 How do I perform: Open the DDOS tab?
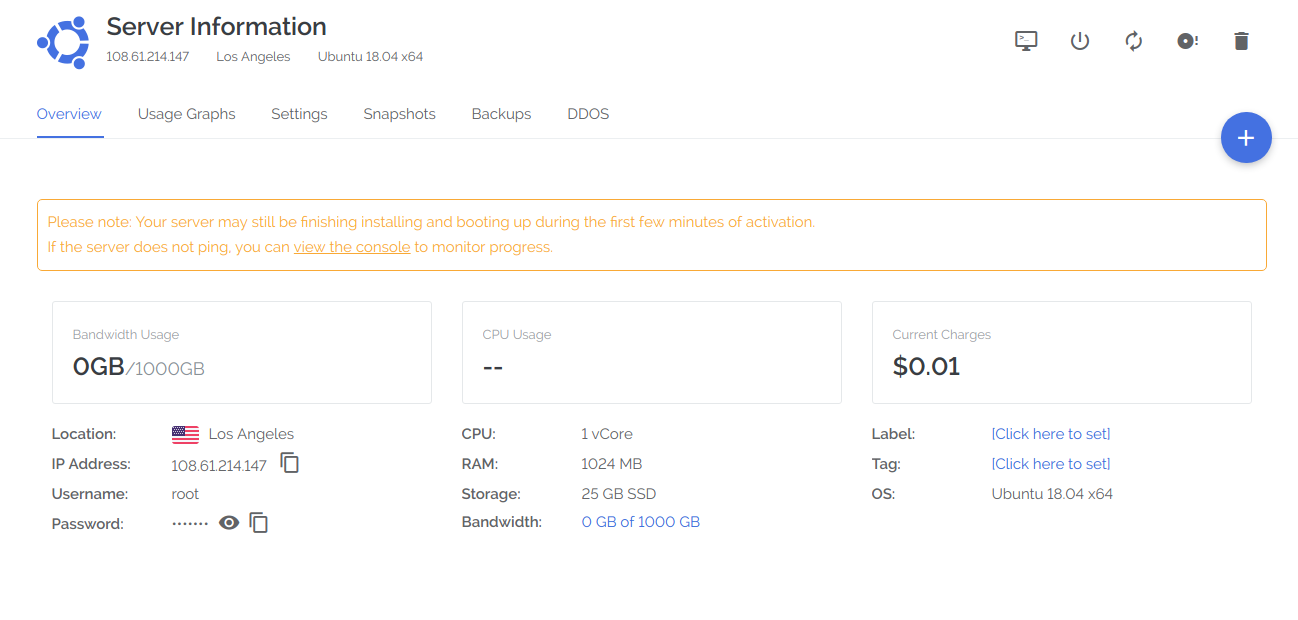tap(588, 114)
